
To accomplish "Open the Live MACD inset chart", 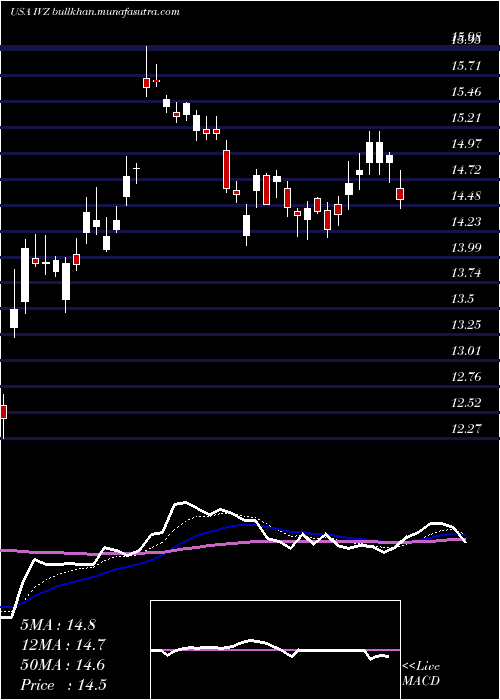I will (275, 650).
